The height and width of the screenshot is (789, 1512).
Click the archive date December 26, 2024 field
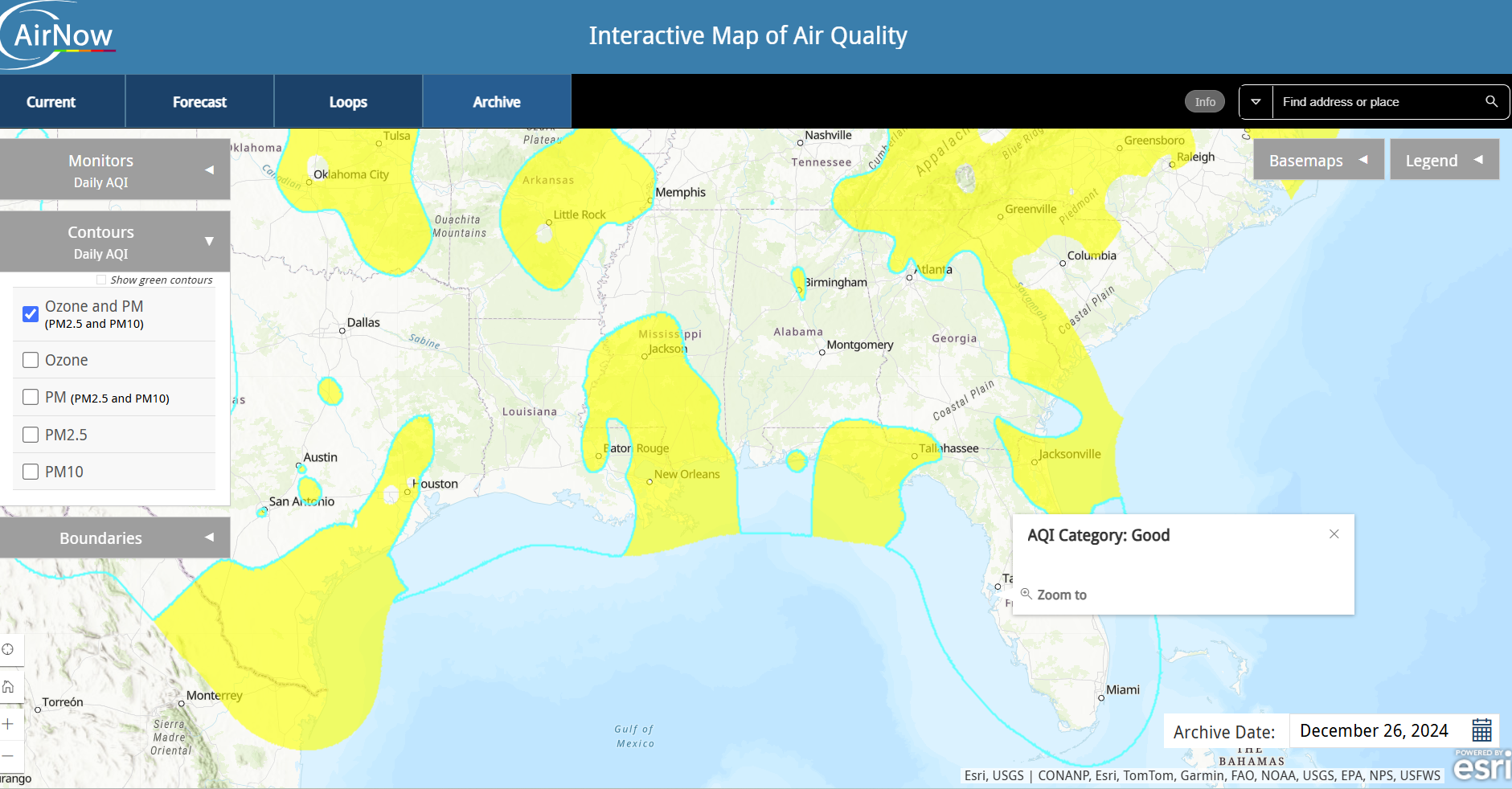(1375, 730)
